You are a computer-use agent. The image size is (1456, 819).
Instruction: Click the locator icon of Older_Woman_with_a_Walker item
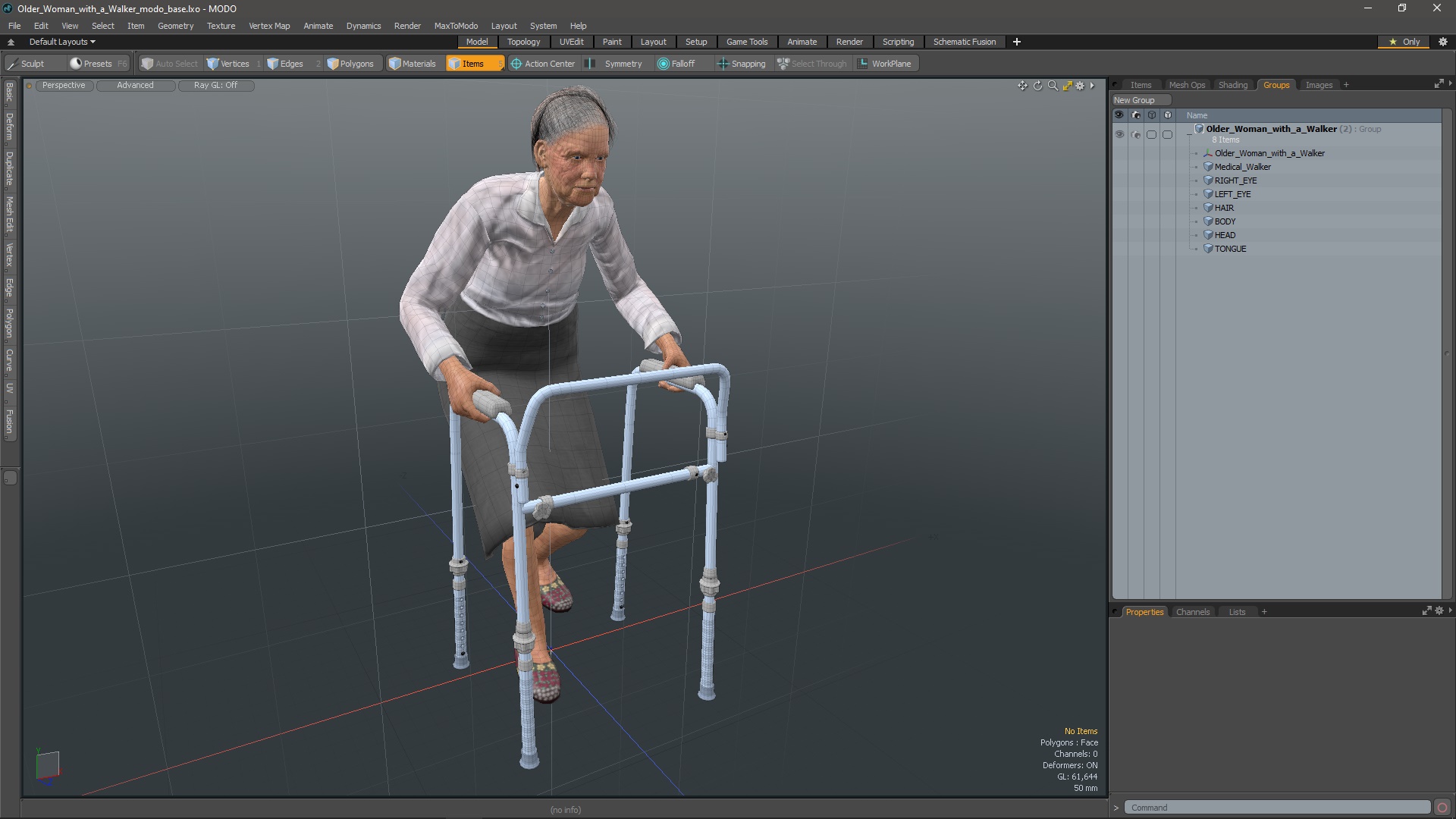point(1208,153)
